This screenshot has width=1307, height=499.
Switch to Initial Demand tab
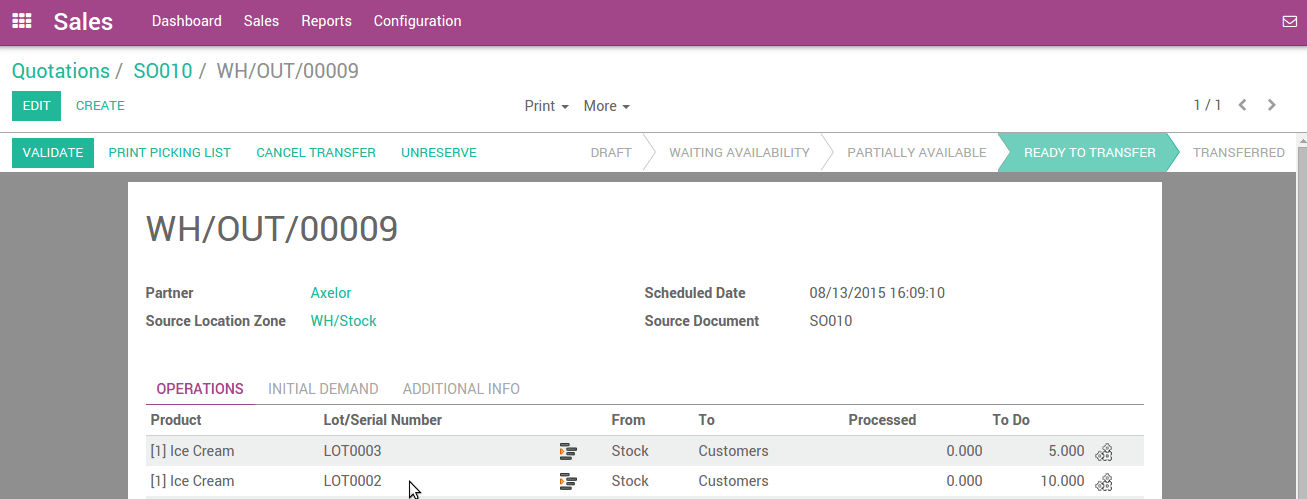point(323,389)
